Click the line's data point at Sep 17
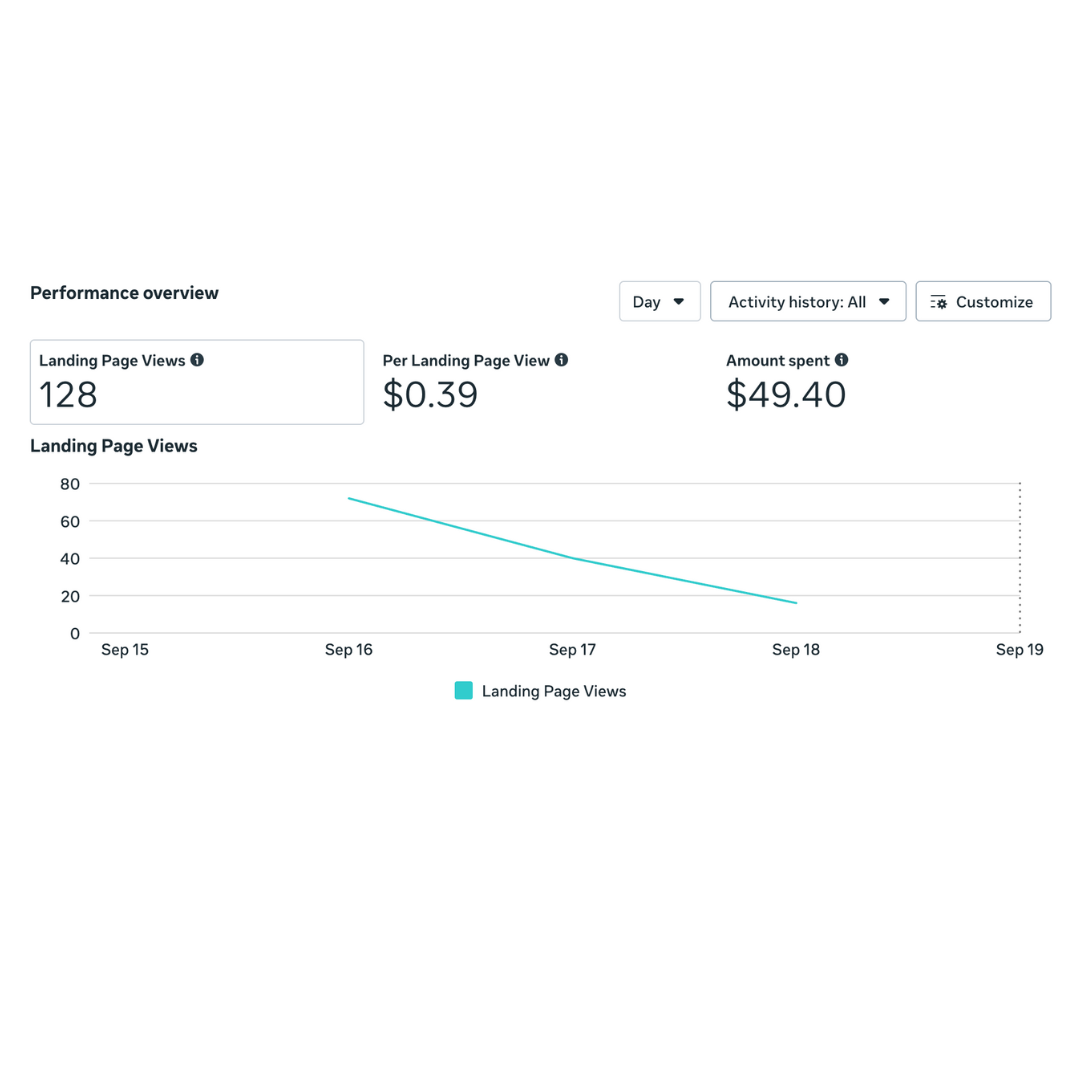 [x=573, y=558]
